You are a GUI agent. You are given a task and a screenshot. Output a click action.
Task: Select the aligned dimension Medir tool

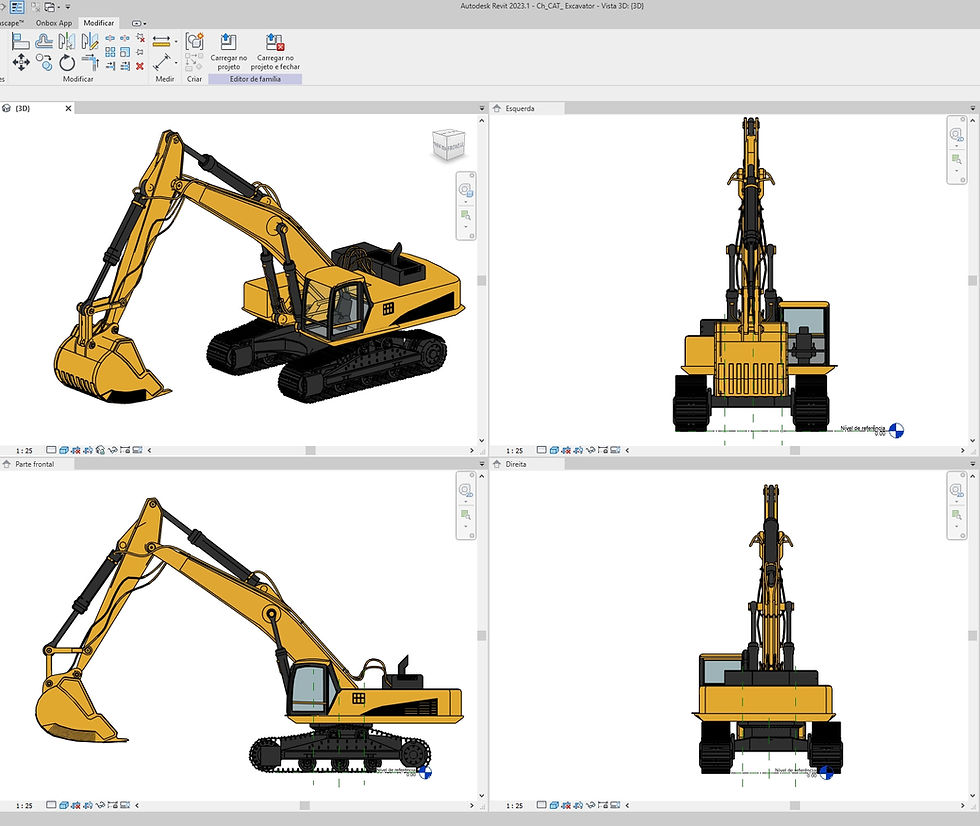click(160, 41)
